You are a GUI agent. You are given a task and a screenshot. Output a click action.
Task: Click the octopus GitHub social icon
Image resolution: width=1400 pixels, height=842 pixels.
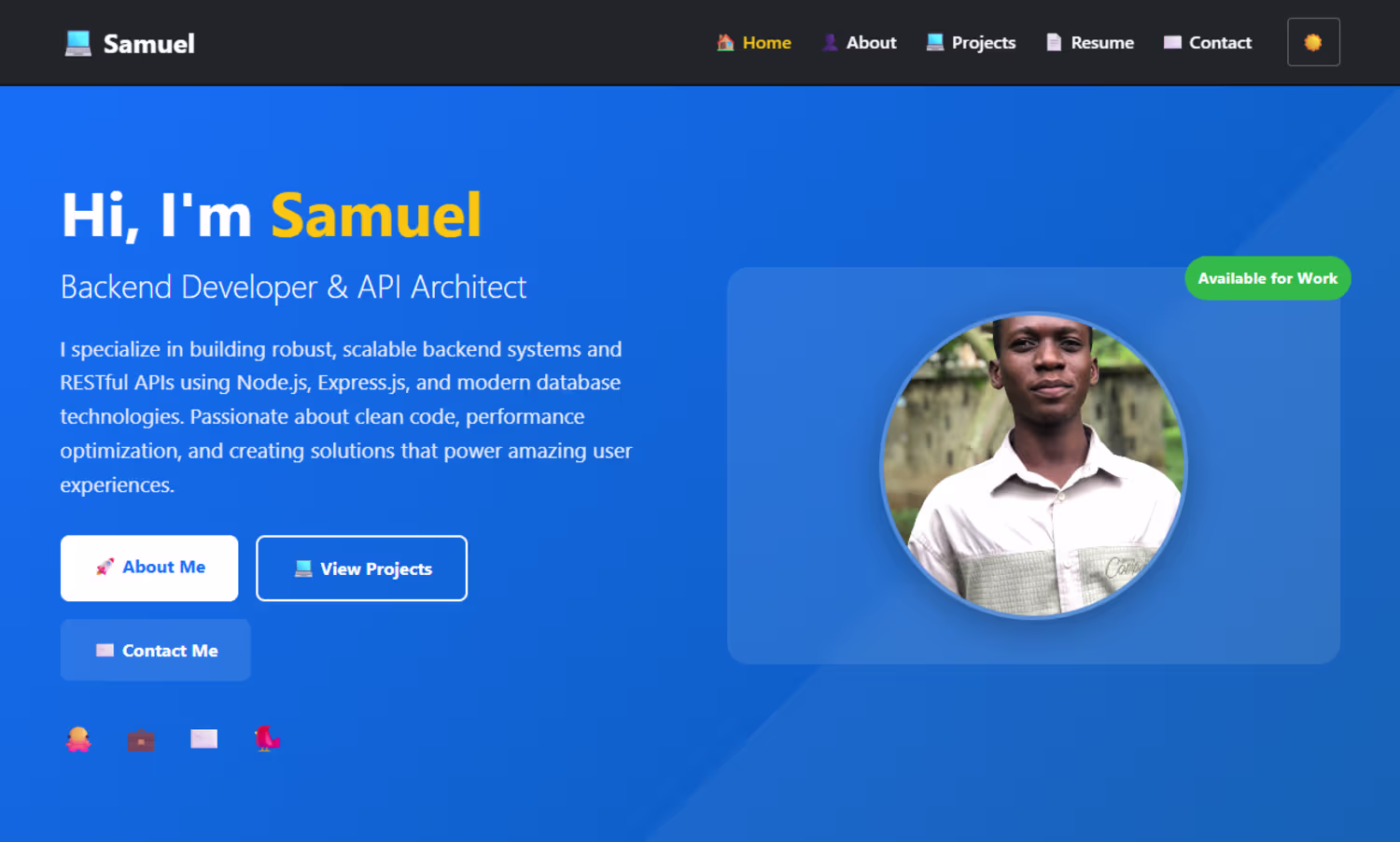click(78, 739)
